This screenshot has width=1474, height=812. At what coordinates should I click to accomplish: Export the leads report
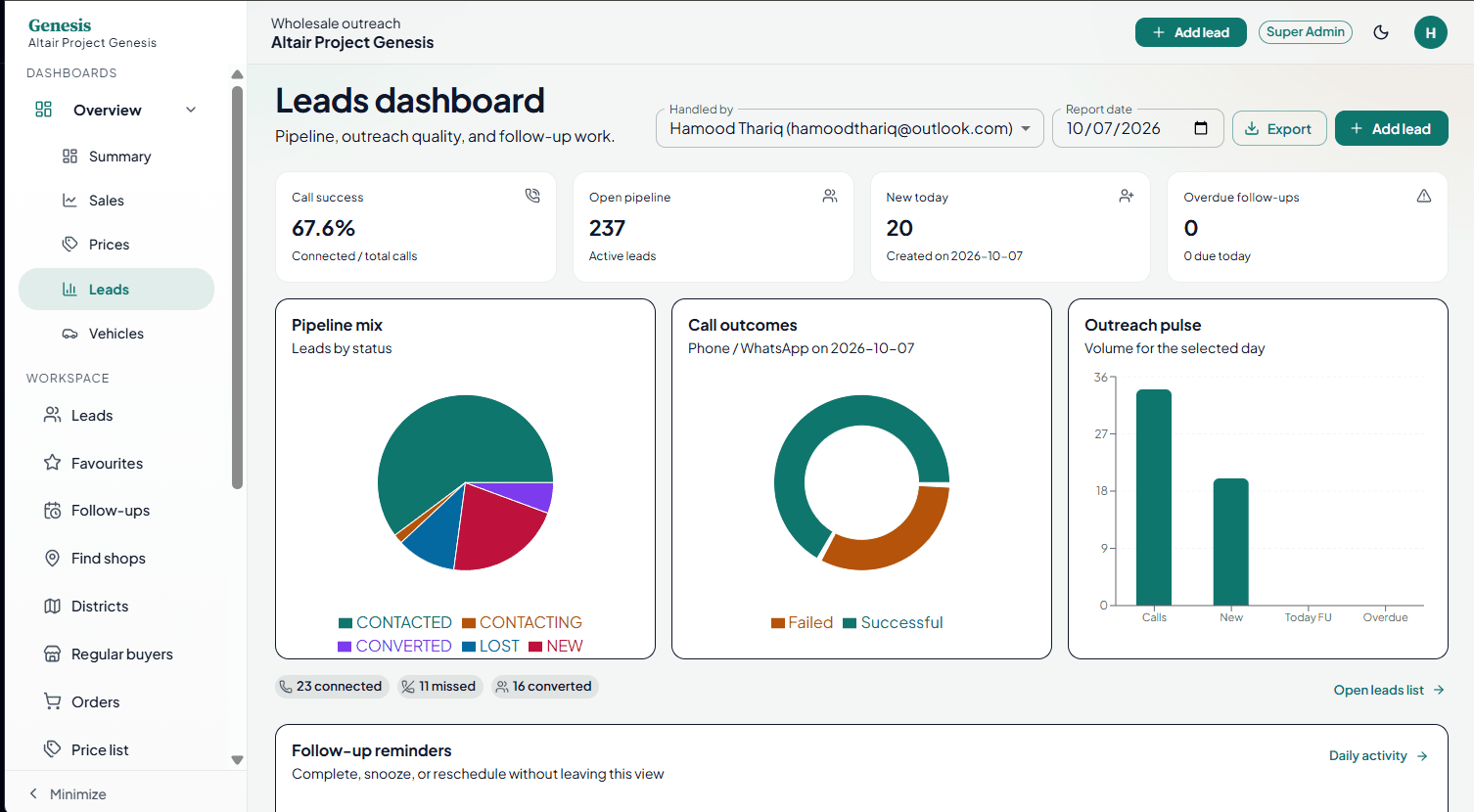tap(1278, 128)
